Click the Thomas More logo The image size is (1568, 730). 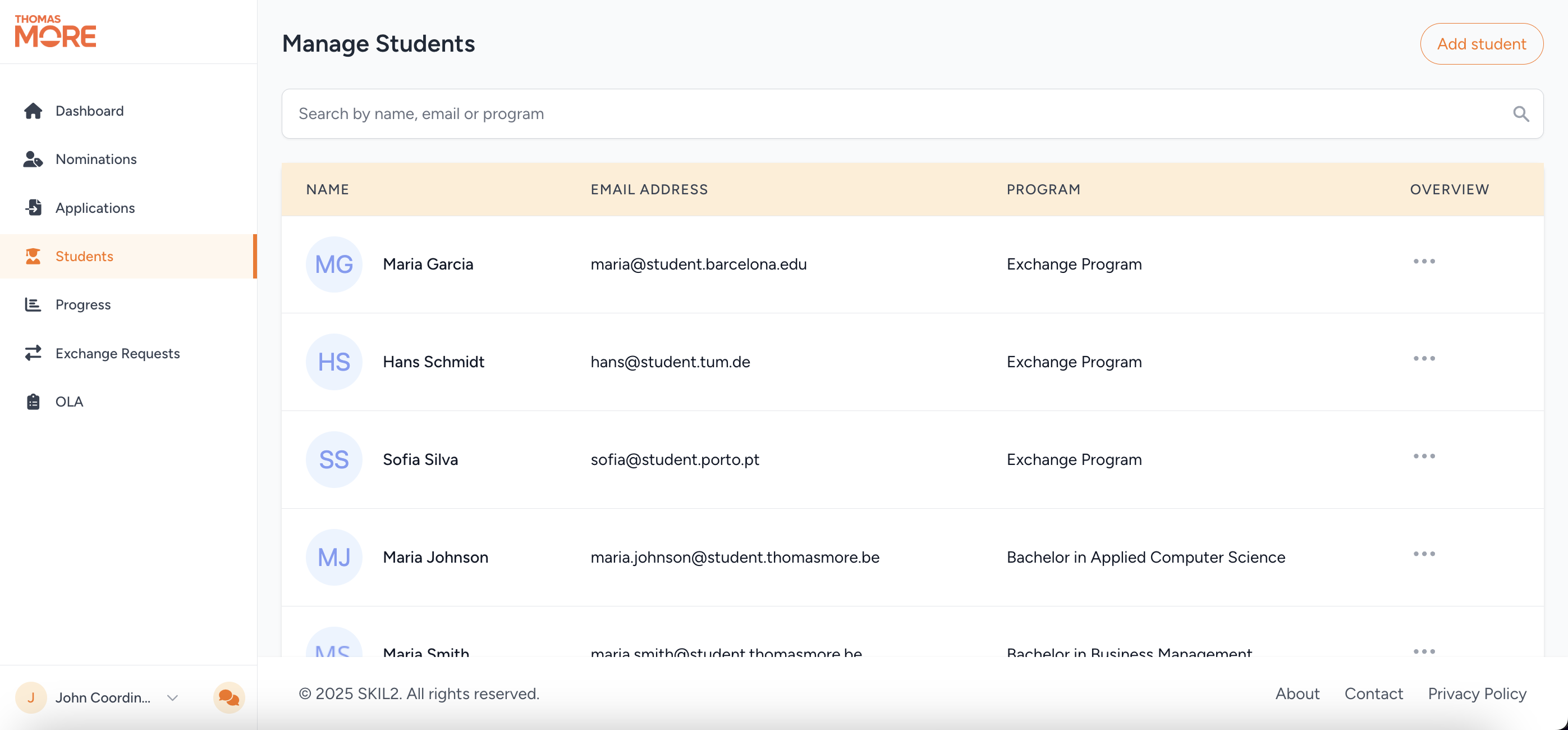[56, 31]
